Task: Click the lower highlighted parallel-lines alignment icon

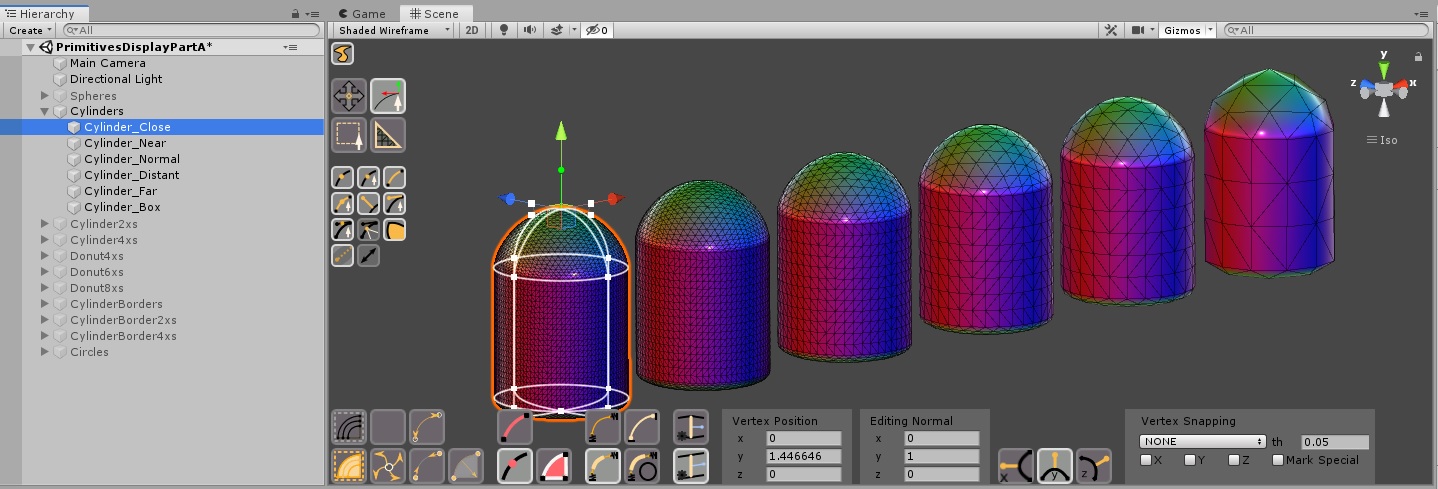Action: coord(691,466)
